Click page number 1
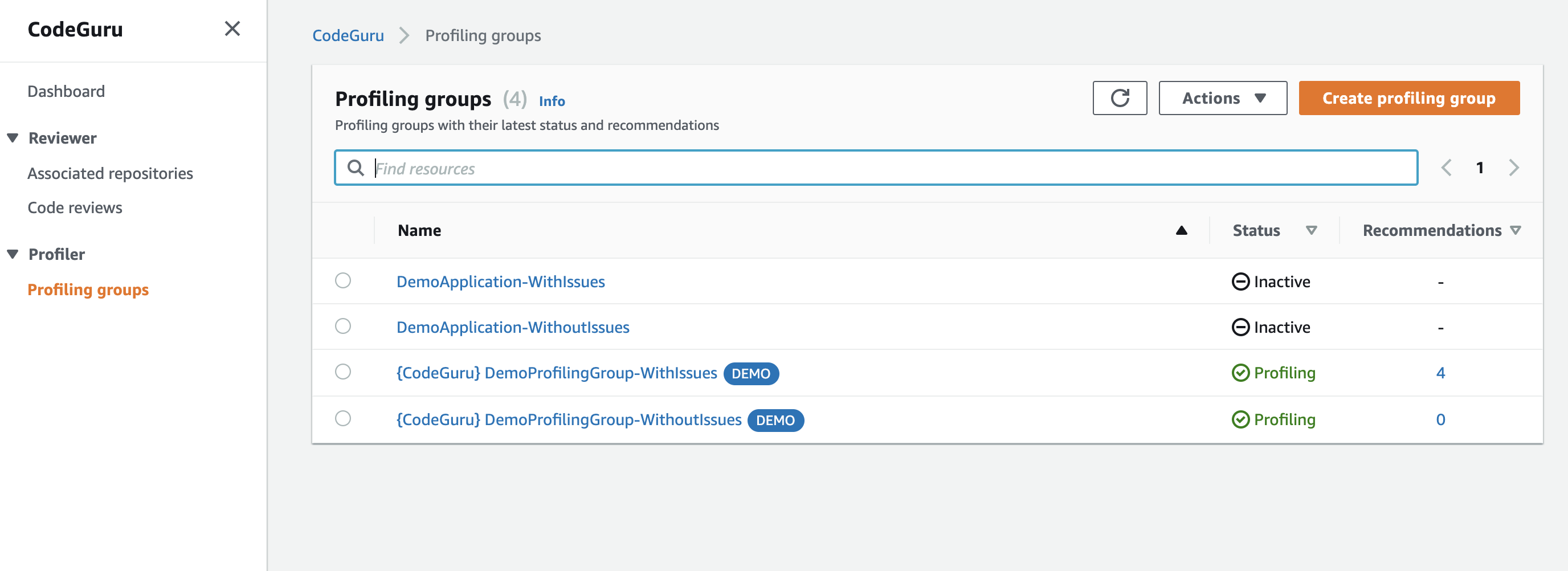 tap(1480, 168)
